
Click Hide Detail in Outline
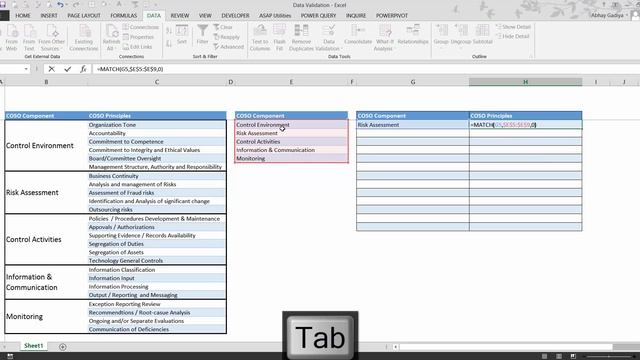pos(512,36)
